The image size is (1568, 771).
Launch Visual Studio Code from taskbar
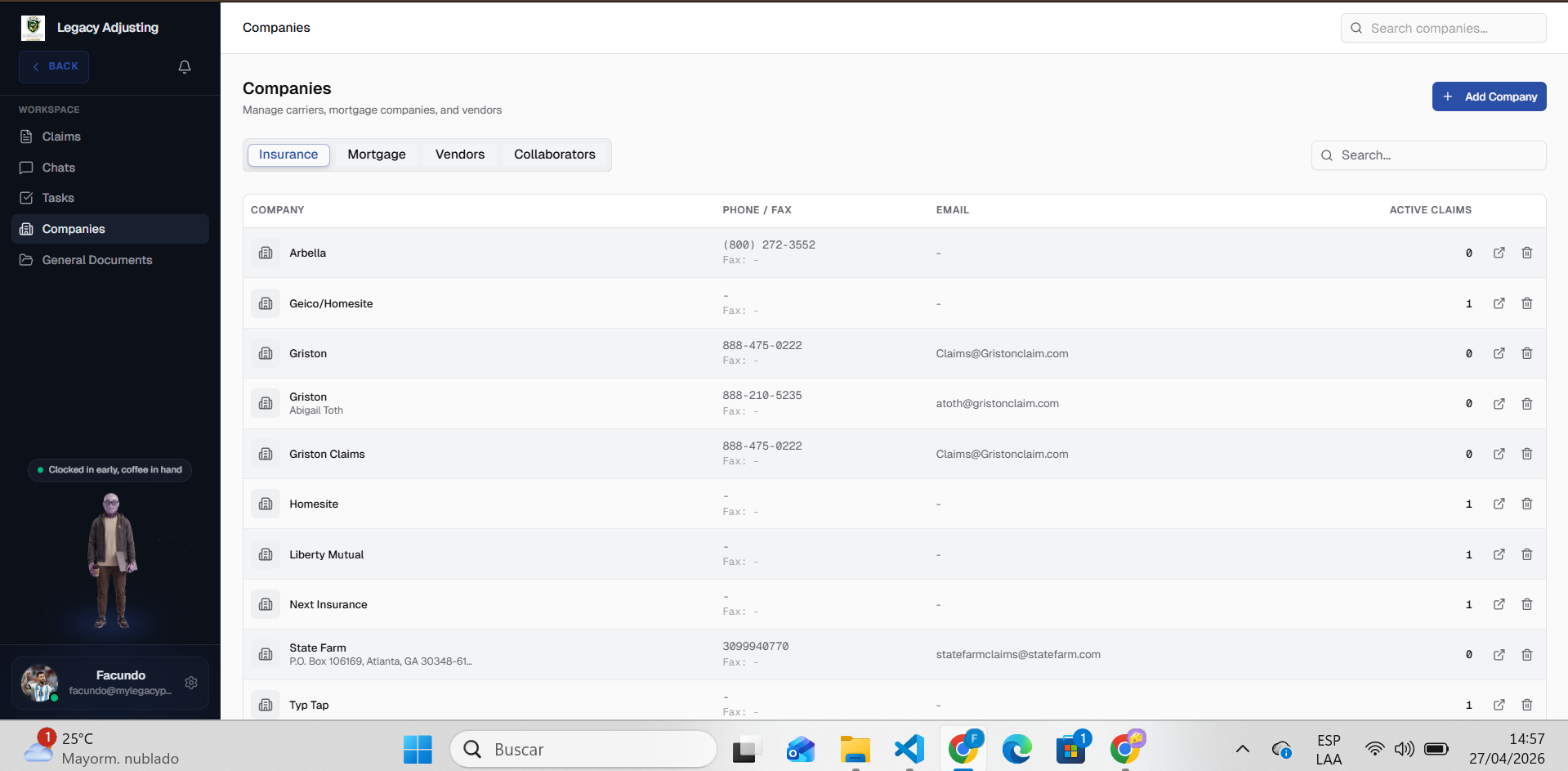click(x=909, y=749)
